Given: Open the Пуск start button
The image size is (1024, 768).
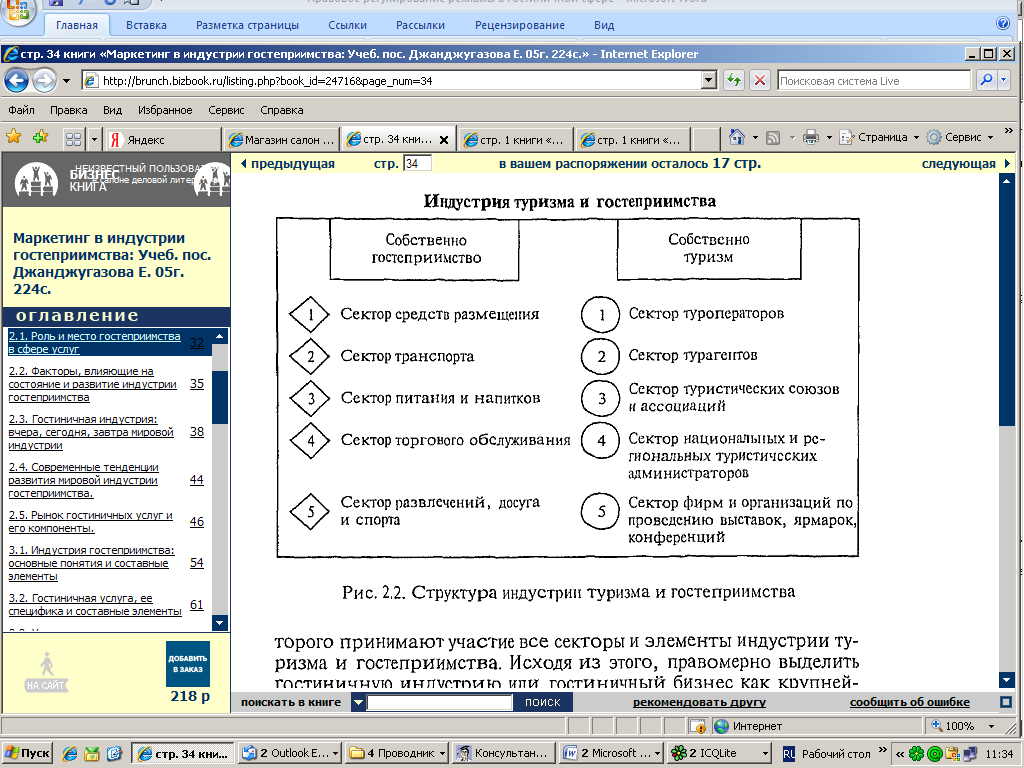Looking at the screenshot, I should tap(27, 753).
